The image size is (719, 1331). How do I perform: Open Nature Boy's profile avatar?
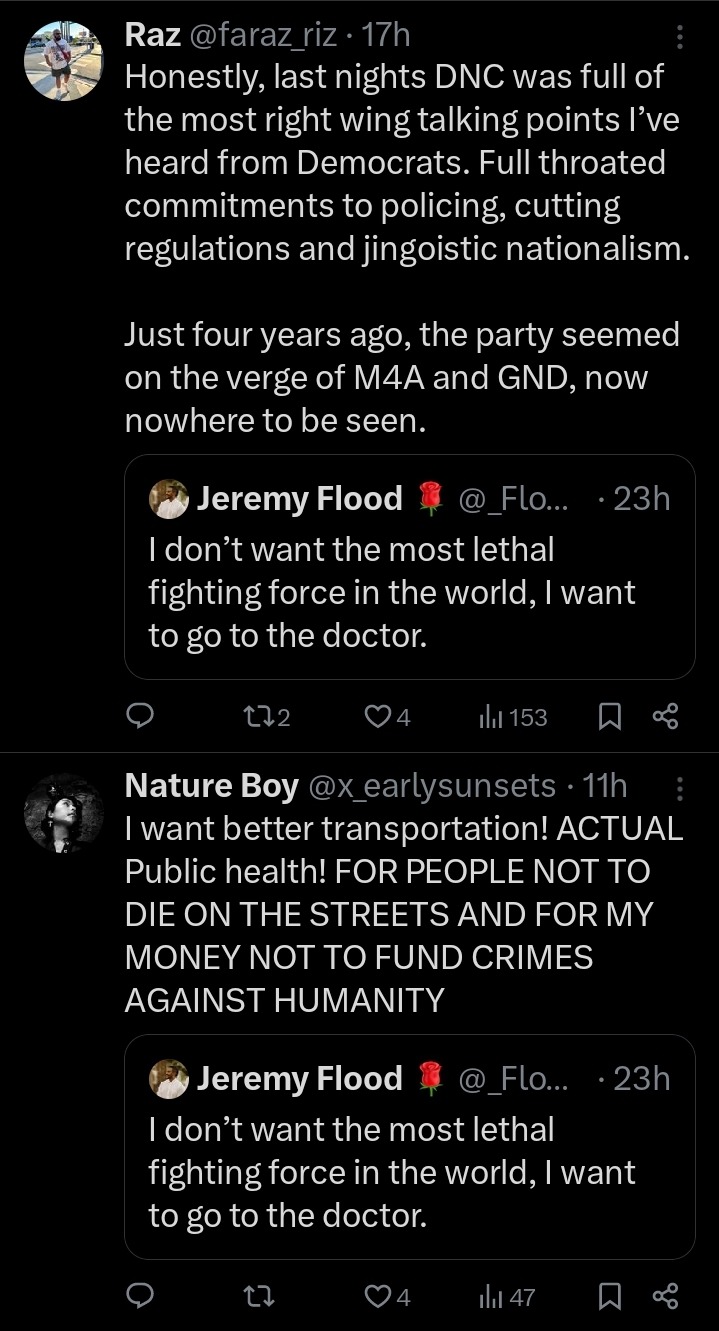click(x=63, y=813)
